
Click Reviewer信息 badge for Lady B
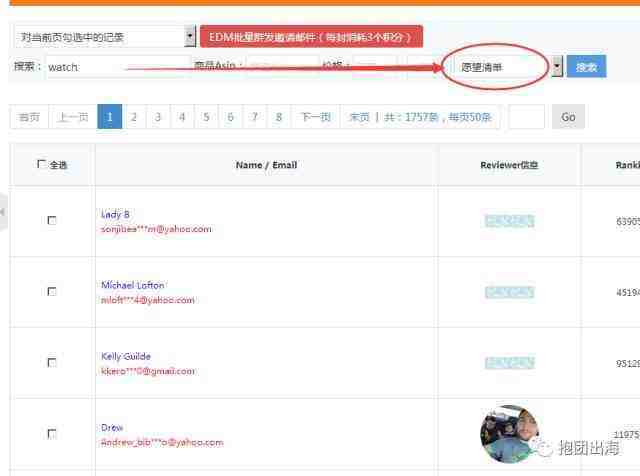coord(509,221)
